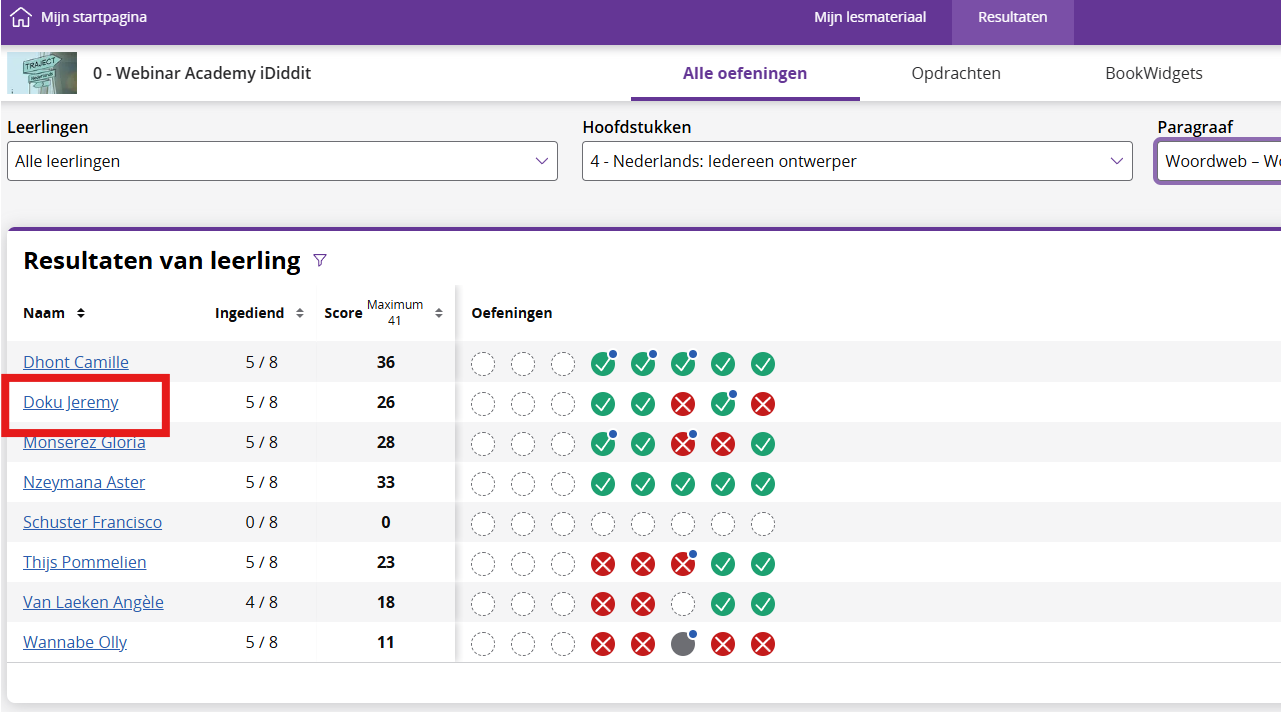Sort the table by Naam column
Image resolution: width=1281 pixels, height=712 pixels.
click(81, 313)
